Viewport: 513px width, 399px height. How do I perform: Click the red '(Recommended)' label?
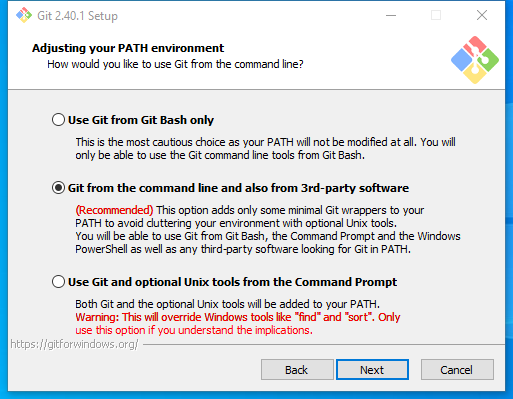114,210
